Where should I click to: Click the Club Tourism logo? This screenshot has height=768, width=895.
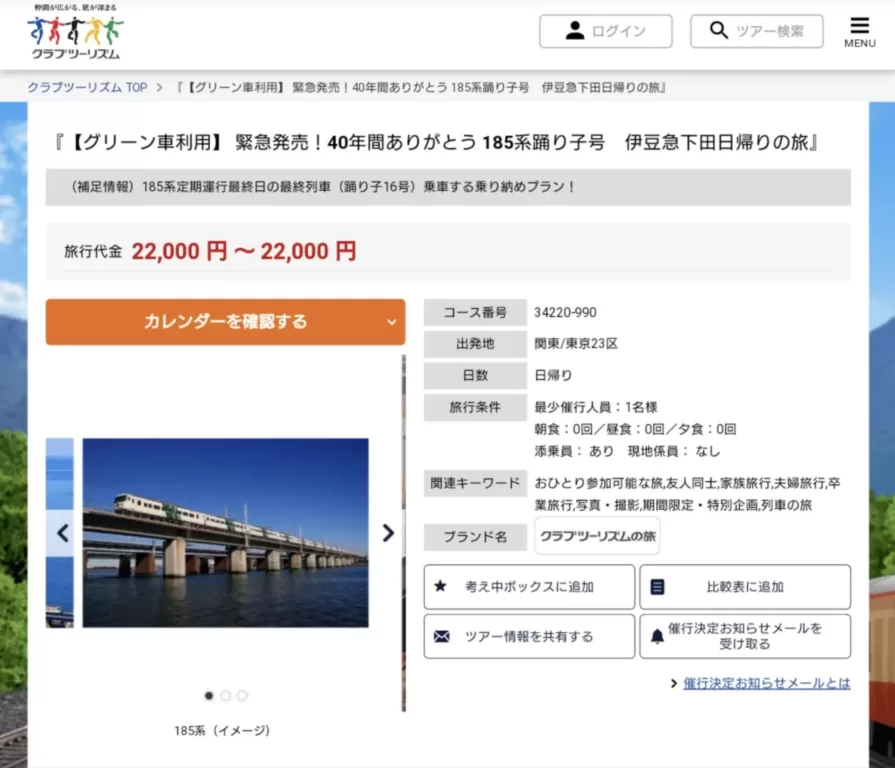pos(75,32)
